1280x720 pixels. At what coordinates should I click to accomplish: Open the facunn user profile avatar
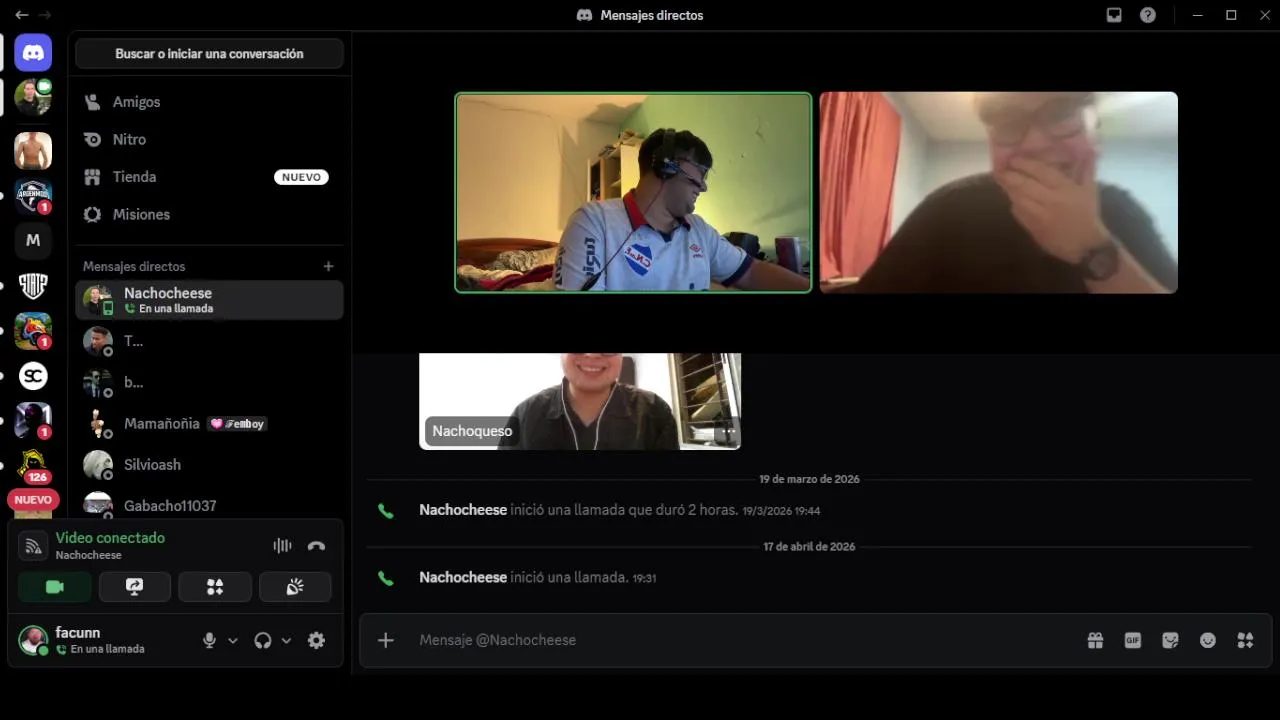(33, 640)
